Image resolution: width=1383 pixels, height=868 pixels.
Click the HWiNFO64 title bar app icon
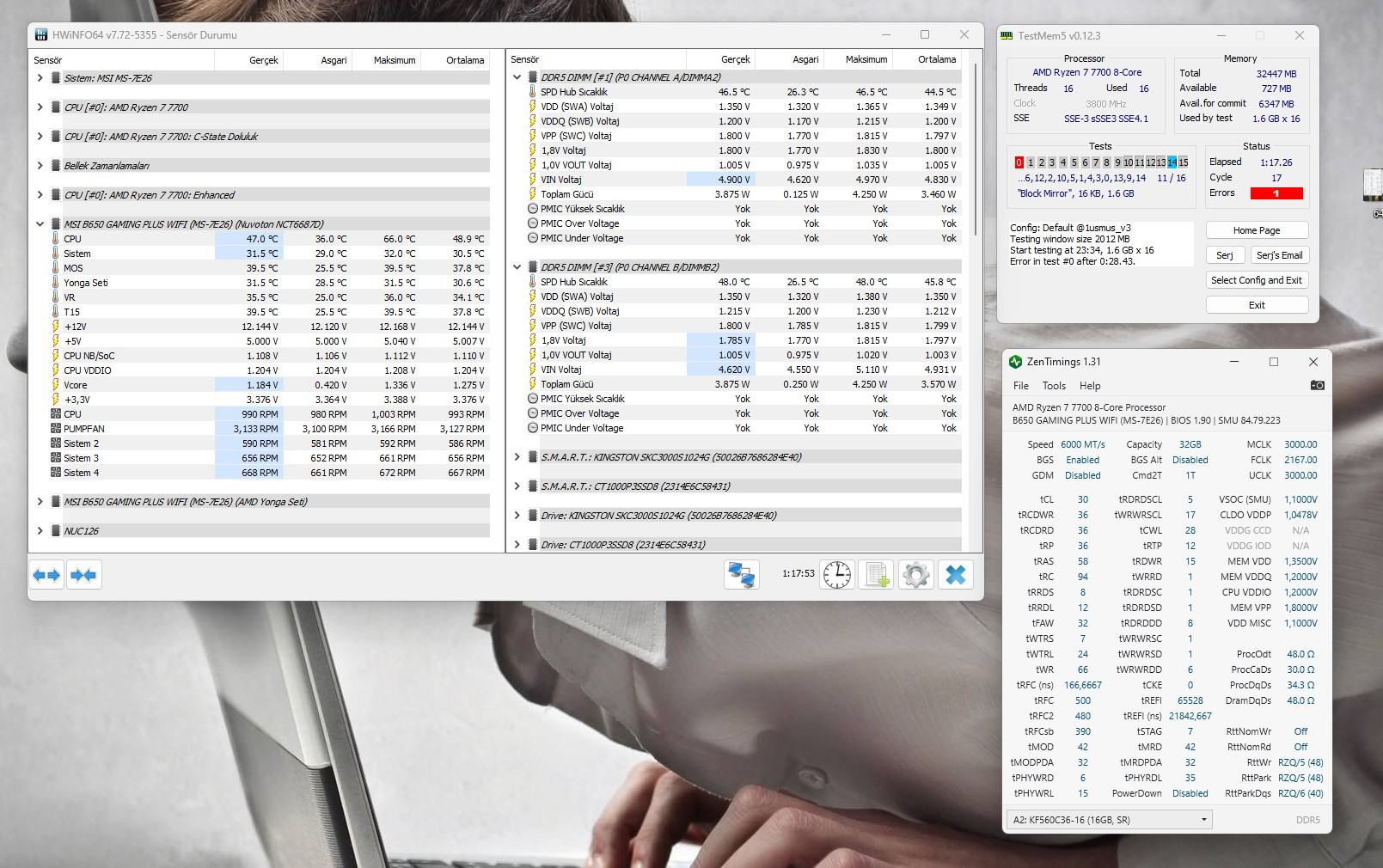click(41, 34)
